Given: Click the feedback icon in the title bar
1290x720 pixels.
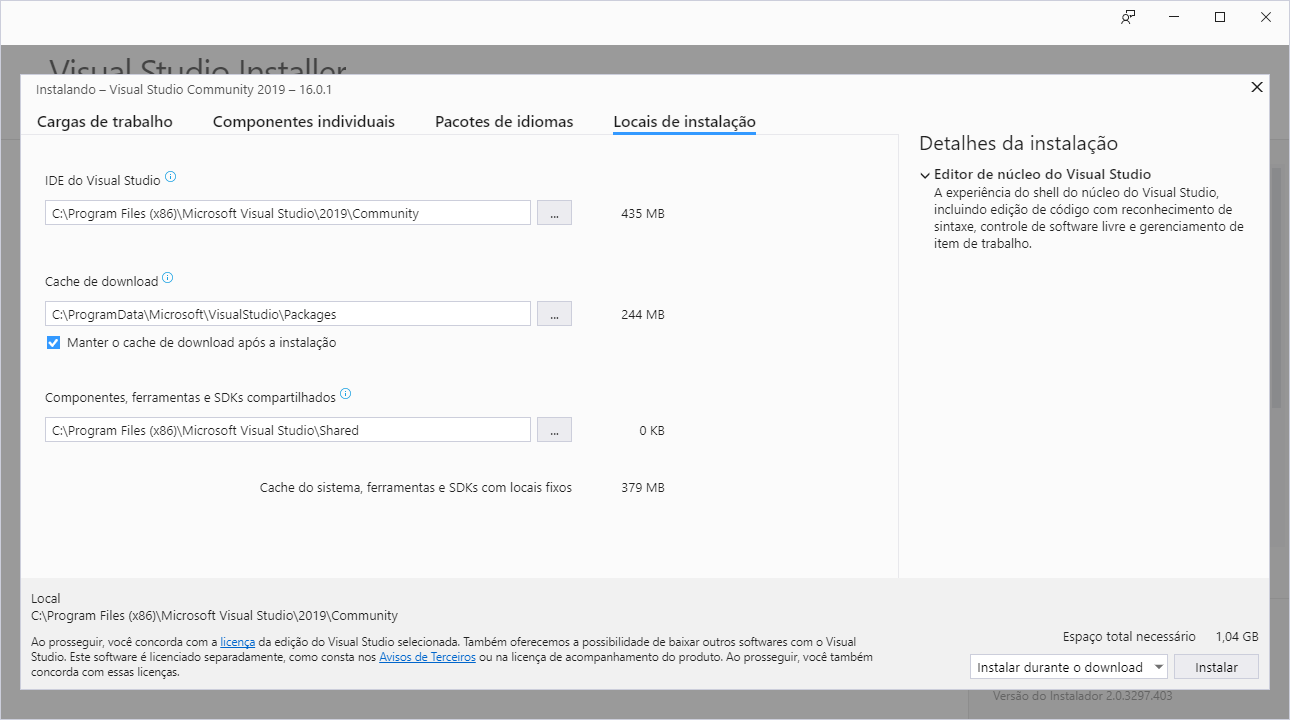Looking at the screenshot, I should pos(1128,17).
